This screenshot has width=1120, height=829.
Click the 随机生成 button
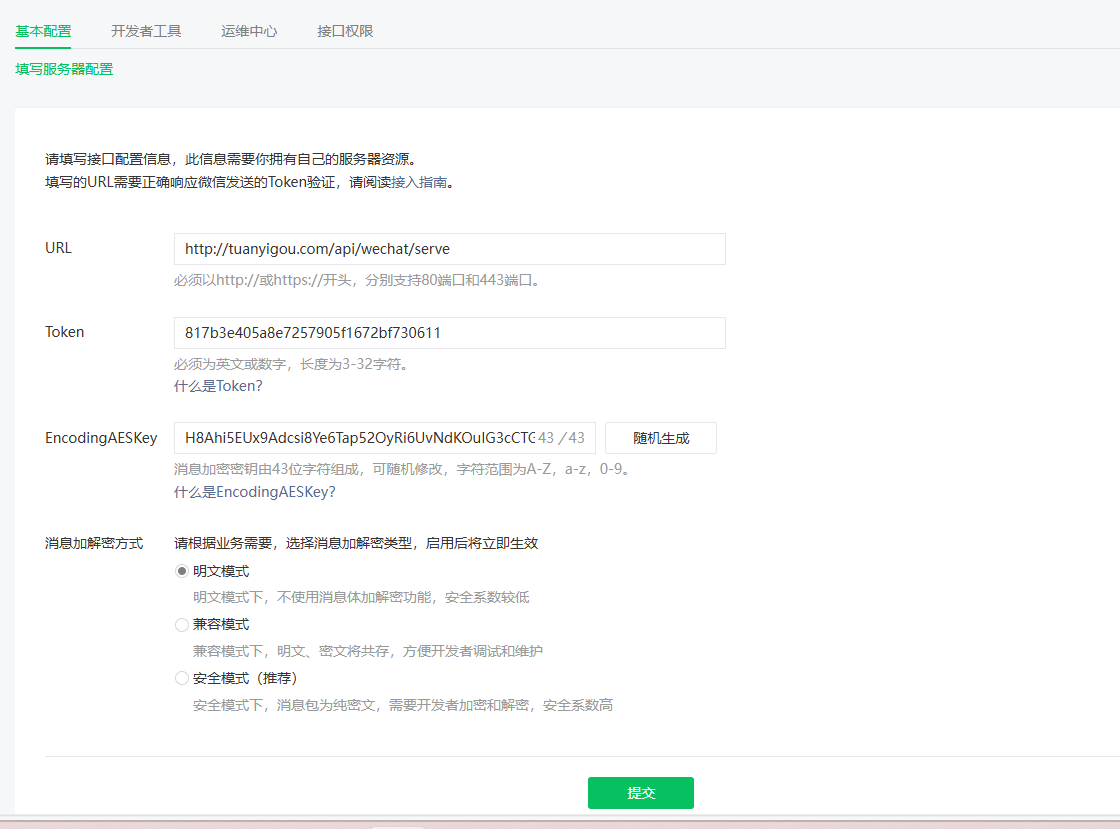(x=661, y=438)
